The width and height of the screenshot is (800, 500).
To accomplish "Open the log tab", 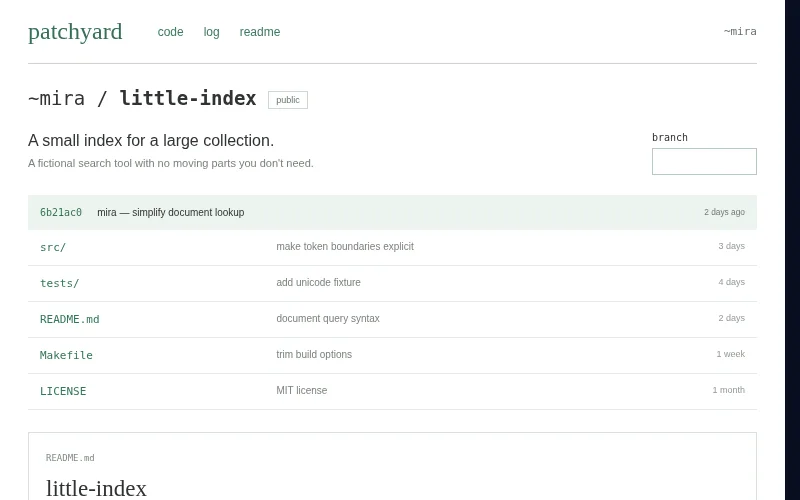I will click(x=211, y=32).
